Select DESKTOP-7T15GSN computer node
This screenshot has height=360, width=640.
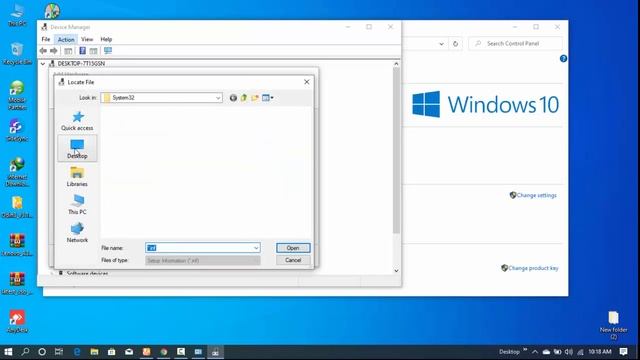pyautogui.click(x=81, y=64)
